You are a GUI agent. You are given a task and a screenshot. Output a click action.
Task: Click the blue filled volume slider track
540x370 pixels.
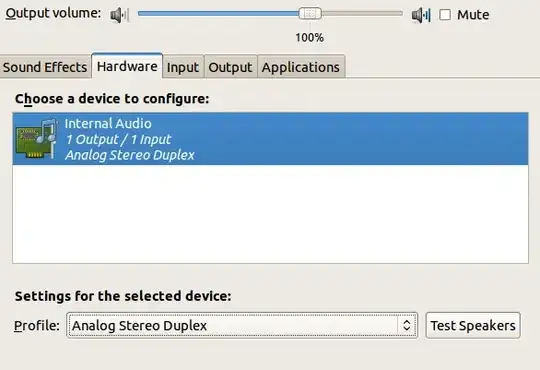pos(218,14)
